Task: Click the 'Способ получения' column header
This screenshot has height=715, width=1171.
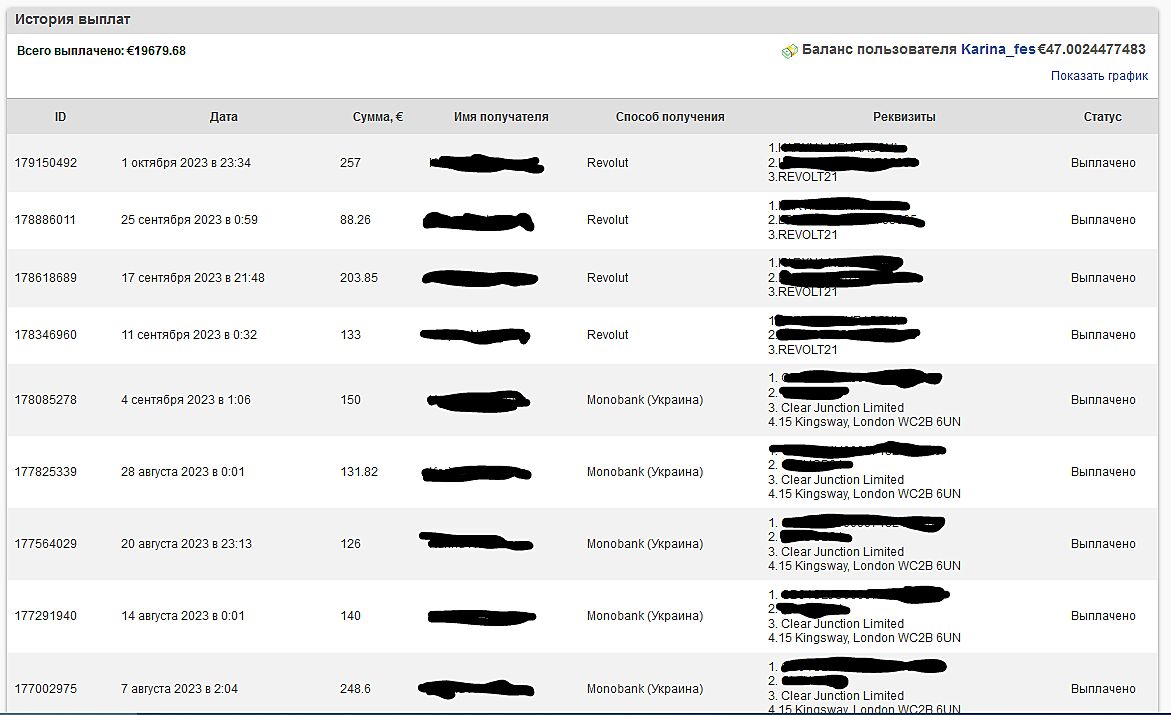Action: click(669, 117)
